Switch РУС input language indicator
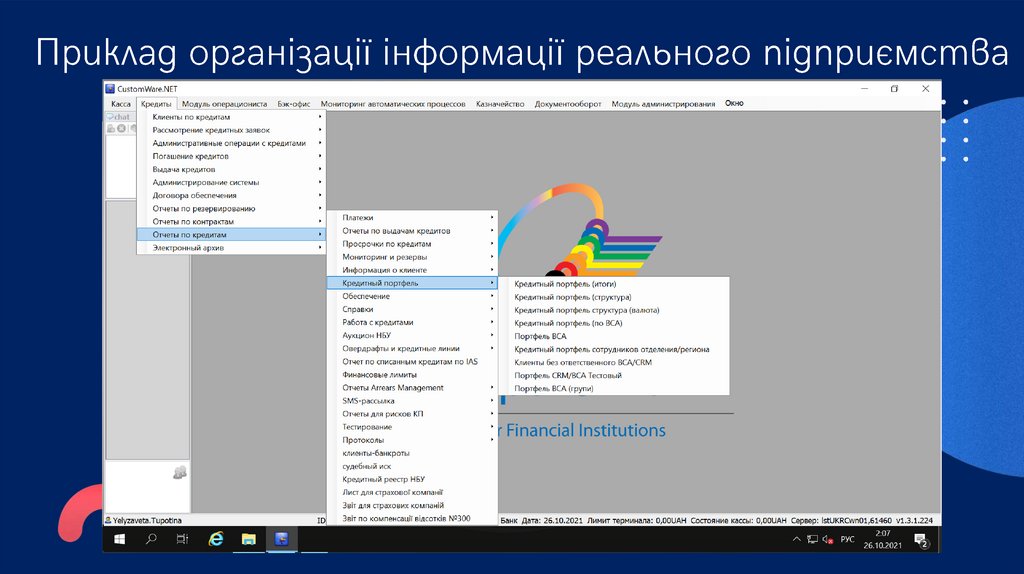Image resolution: width=1024 pixels, height=574 pixels. pos(847,539)
